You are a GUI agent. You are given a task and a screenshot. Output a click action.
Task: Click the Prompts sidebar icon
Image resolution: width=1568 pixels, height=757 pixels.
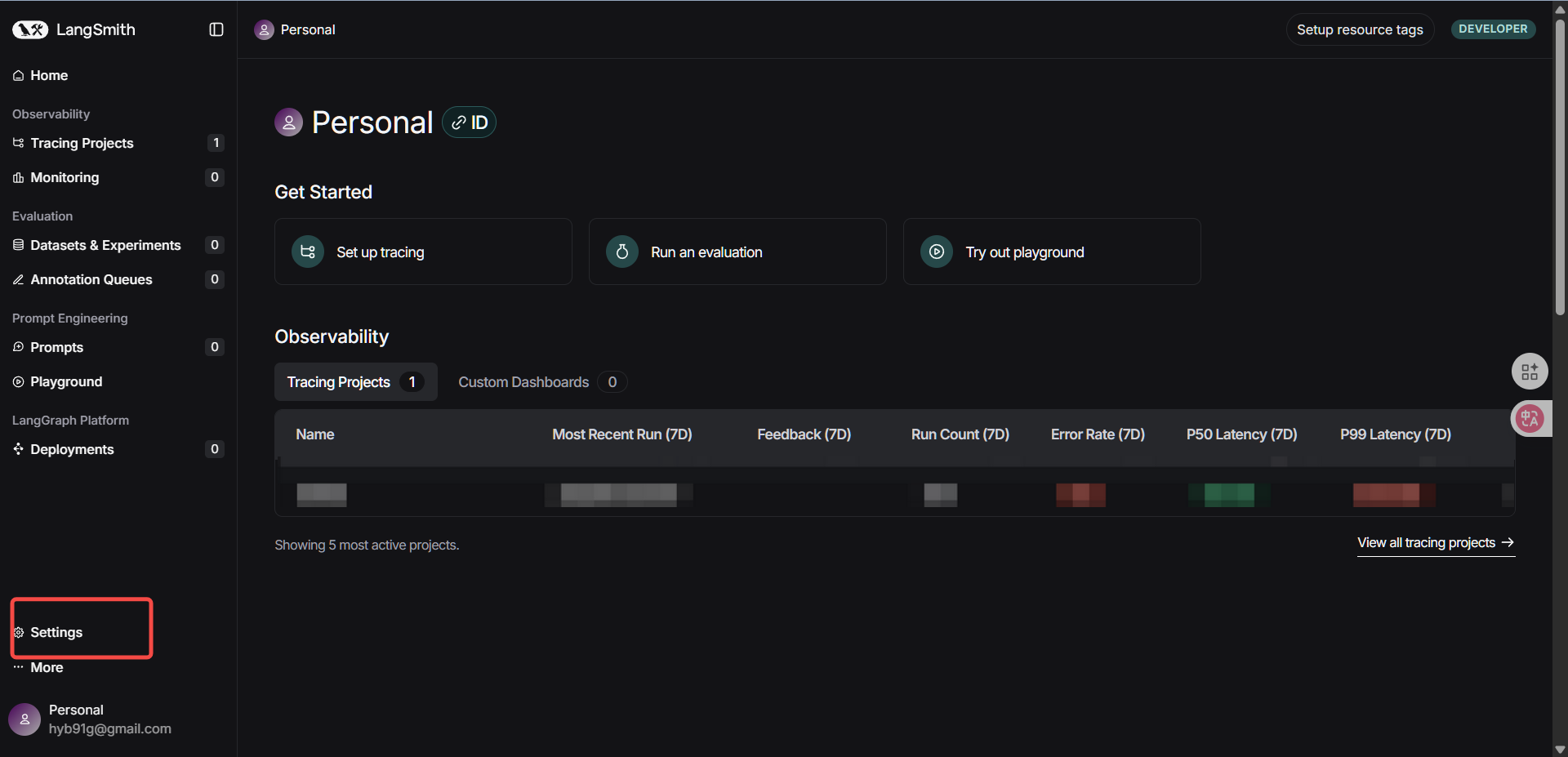(18, 347)
